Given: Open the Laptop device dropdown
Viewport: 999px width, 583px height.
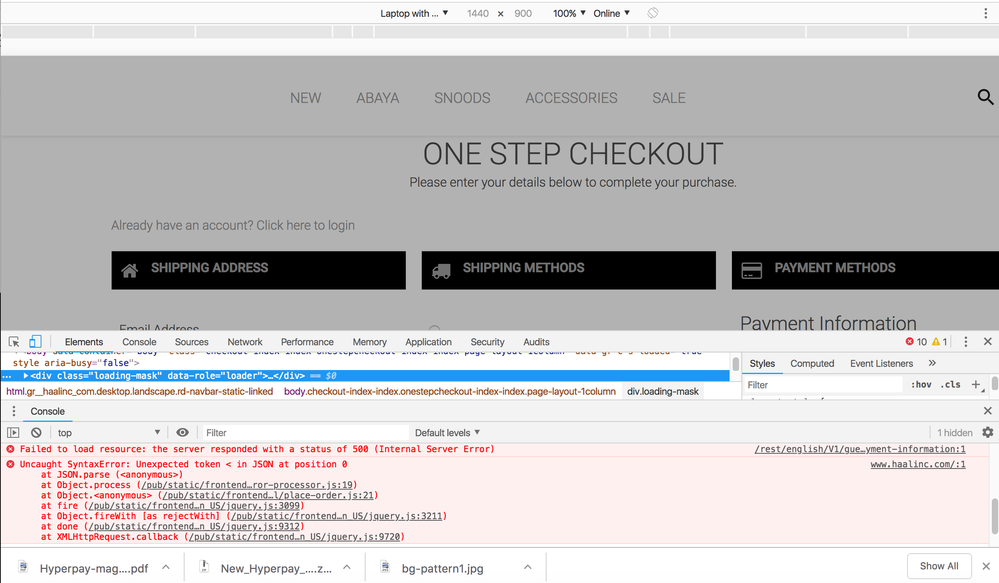Looking at the screenshot, I should 414,14.
